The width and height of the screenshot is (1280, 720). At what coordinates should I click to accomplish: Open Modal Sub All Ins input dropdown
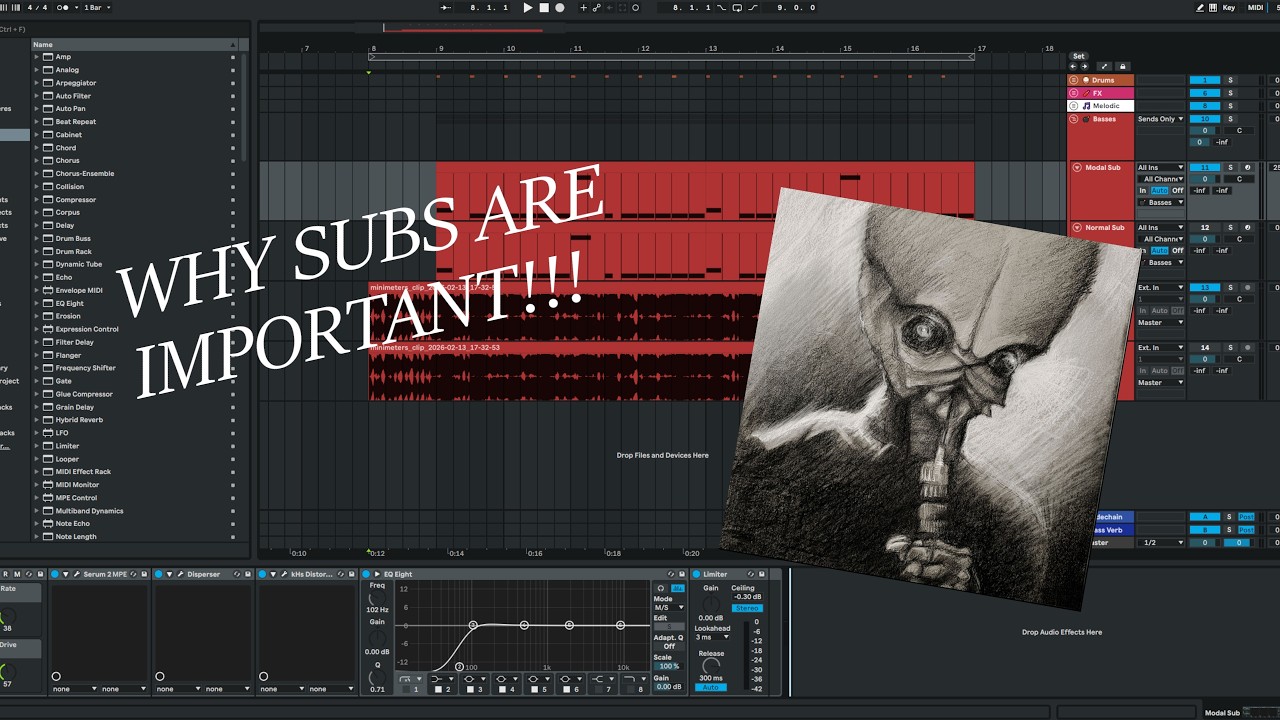(x=1160, y=167)
